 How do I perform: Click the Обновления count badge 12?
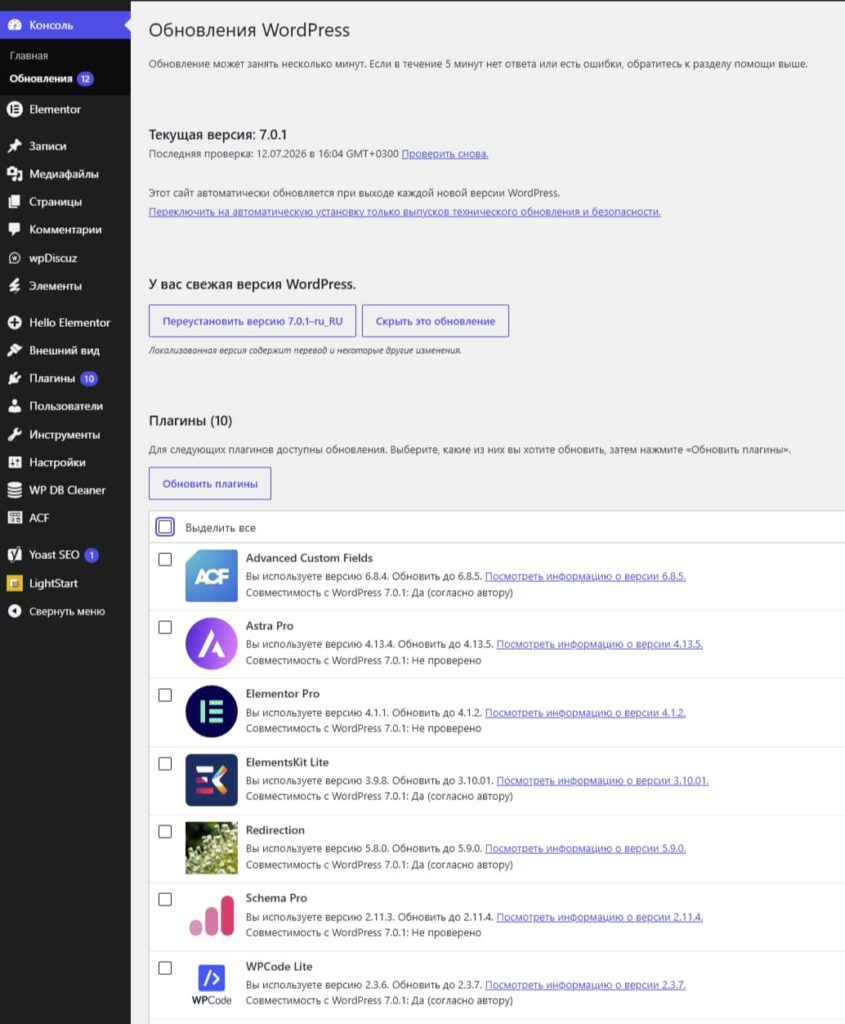[86, 78]
